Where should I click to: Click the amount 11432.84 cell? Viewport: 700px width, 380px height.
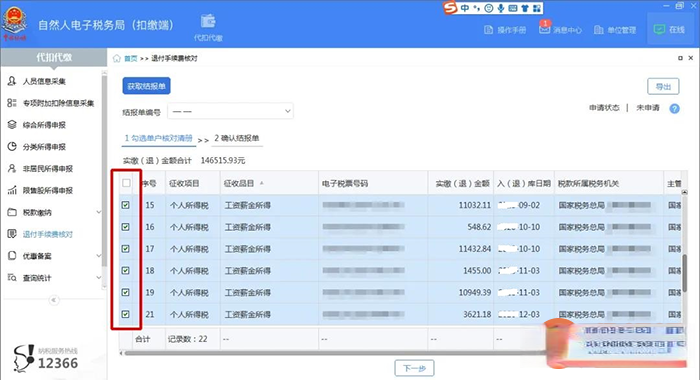475,249
